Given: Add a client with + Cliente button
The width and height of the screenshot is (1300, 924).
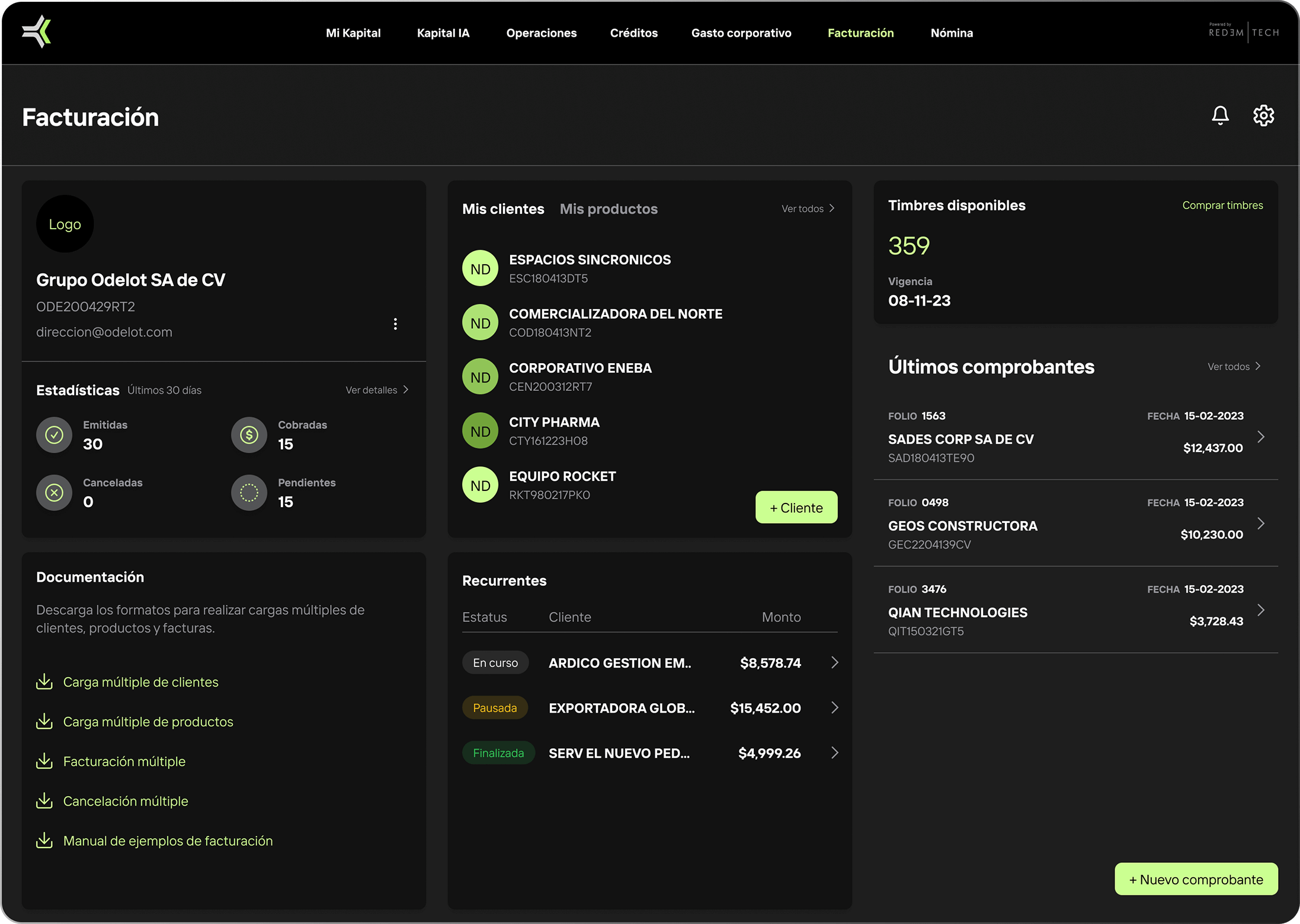Looking at the screenshot, I should (796, 508).
